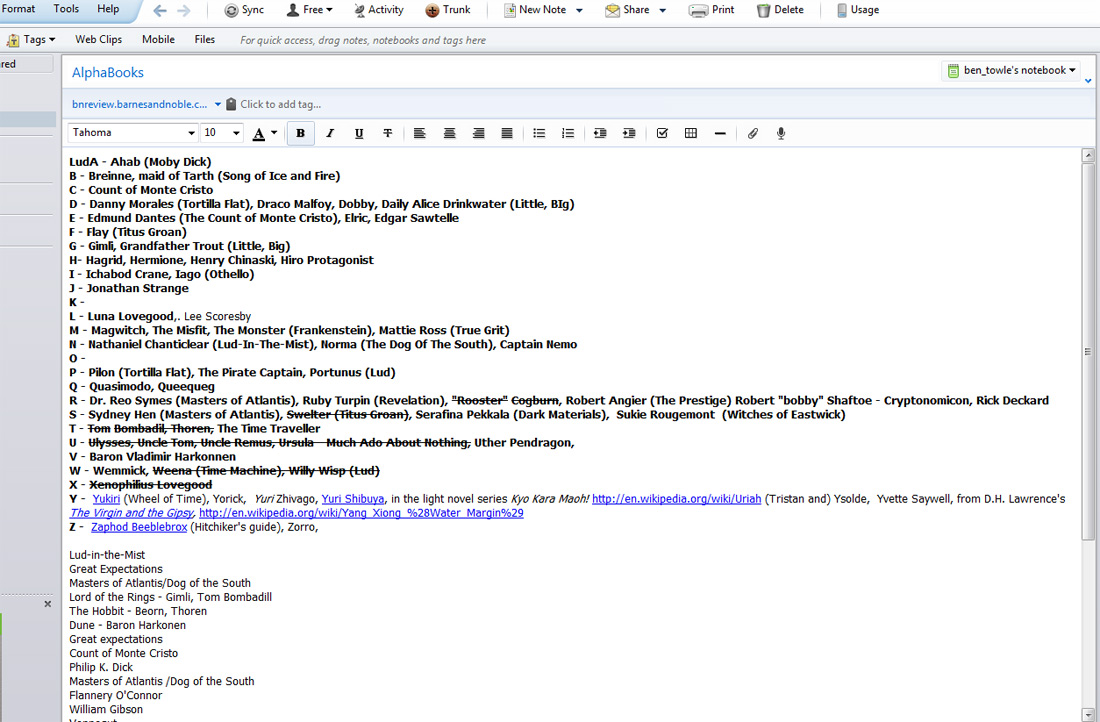The width and height of the screenshot is (1100, 722).
Task: Click the 'Click to add tag' field
Action: 280,104
